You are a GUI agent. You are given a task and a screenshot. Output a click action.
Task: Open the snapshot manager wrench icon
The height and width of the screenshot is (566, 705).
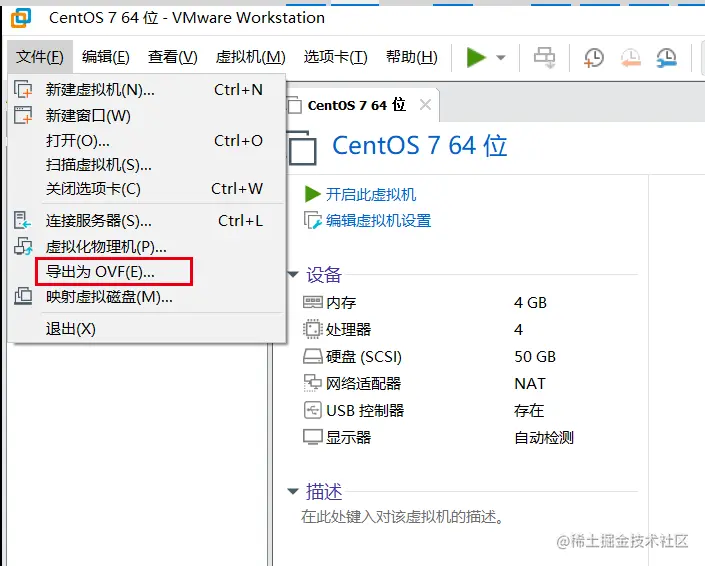click(x=666, y=58)
